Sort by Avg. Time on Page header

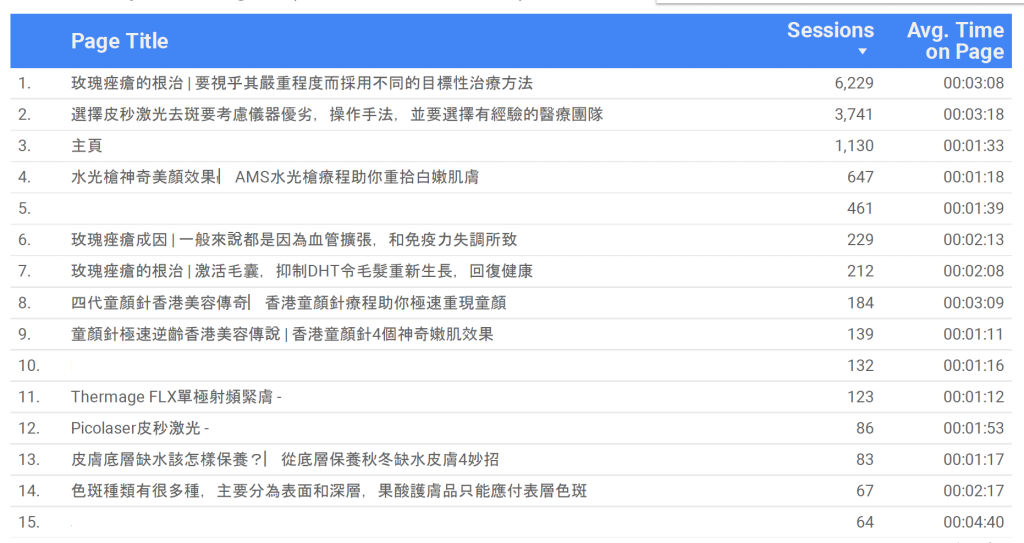[x=954, y=41]
